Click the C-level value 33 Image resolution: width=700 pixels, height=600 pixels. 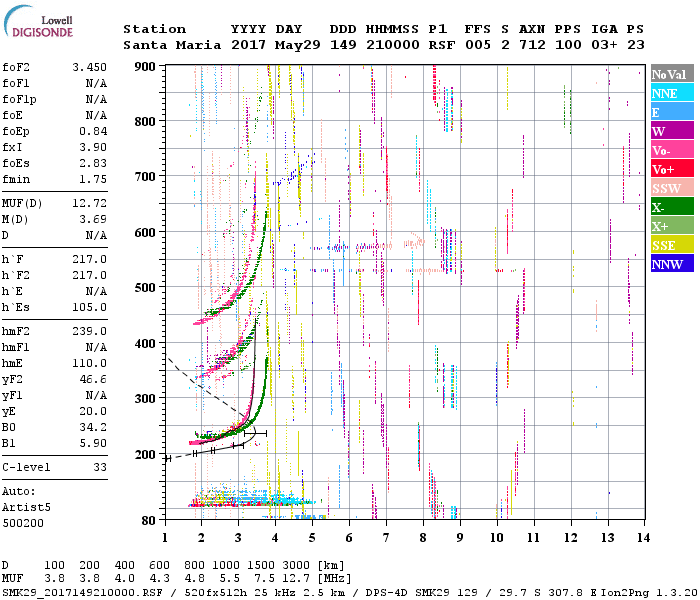100,467
